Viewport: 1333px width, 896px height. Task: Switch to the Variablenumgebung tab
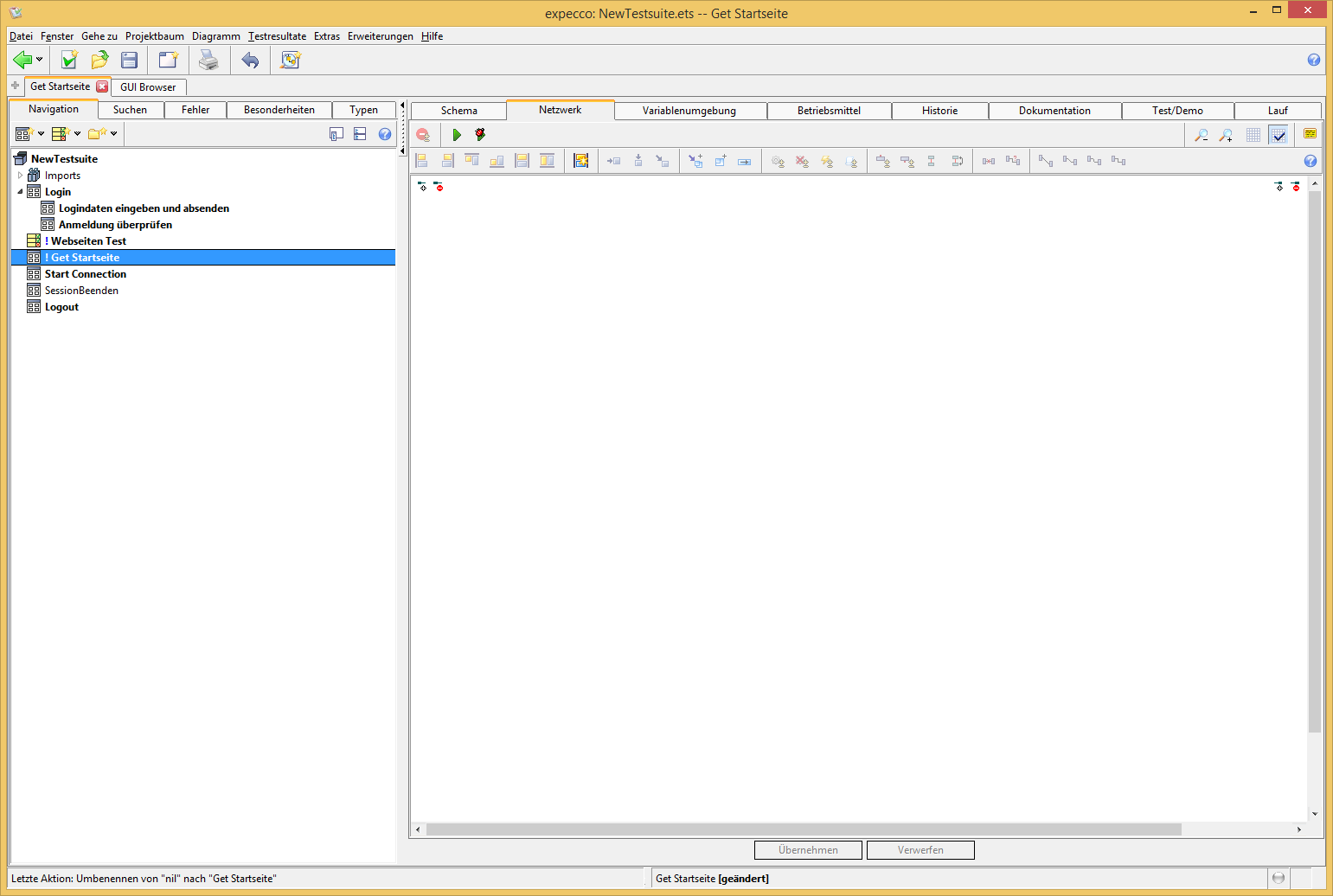689,111
